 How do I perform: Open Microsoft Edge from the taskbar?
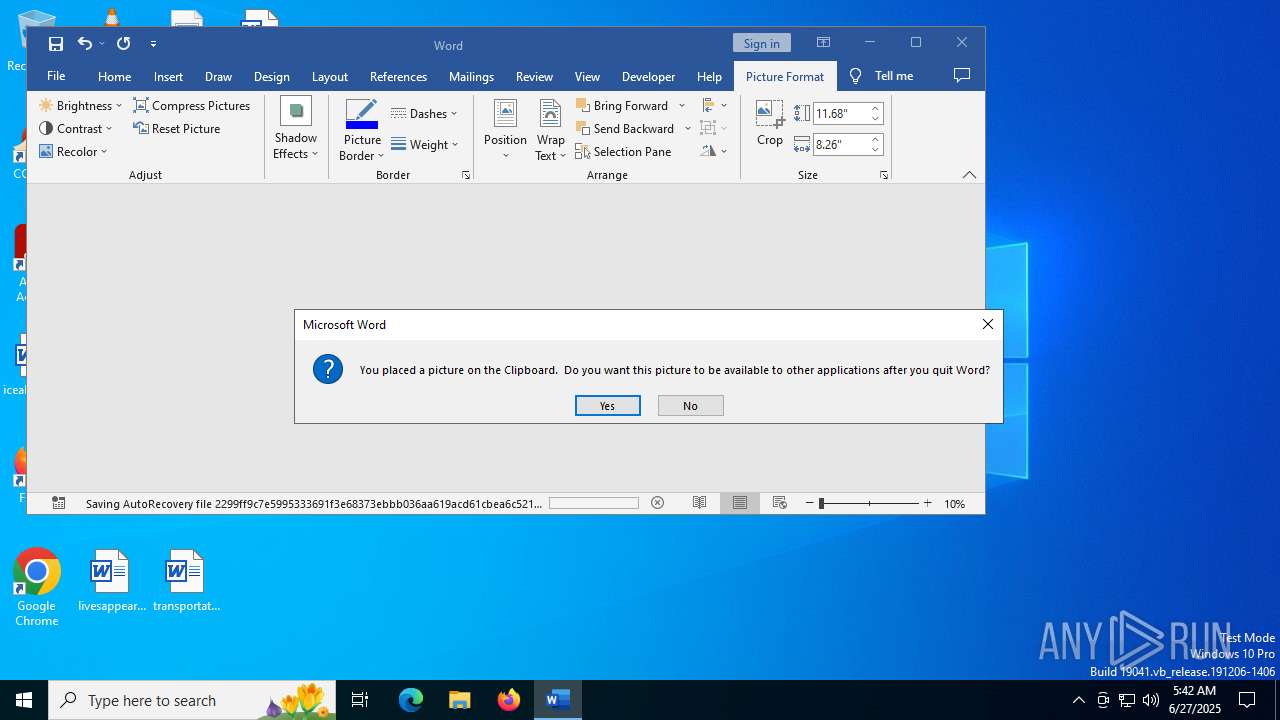pos(411,700)
